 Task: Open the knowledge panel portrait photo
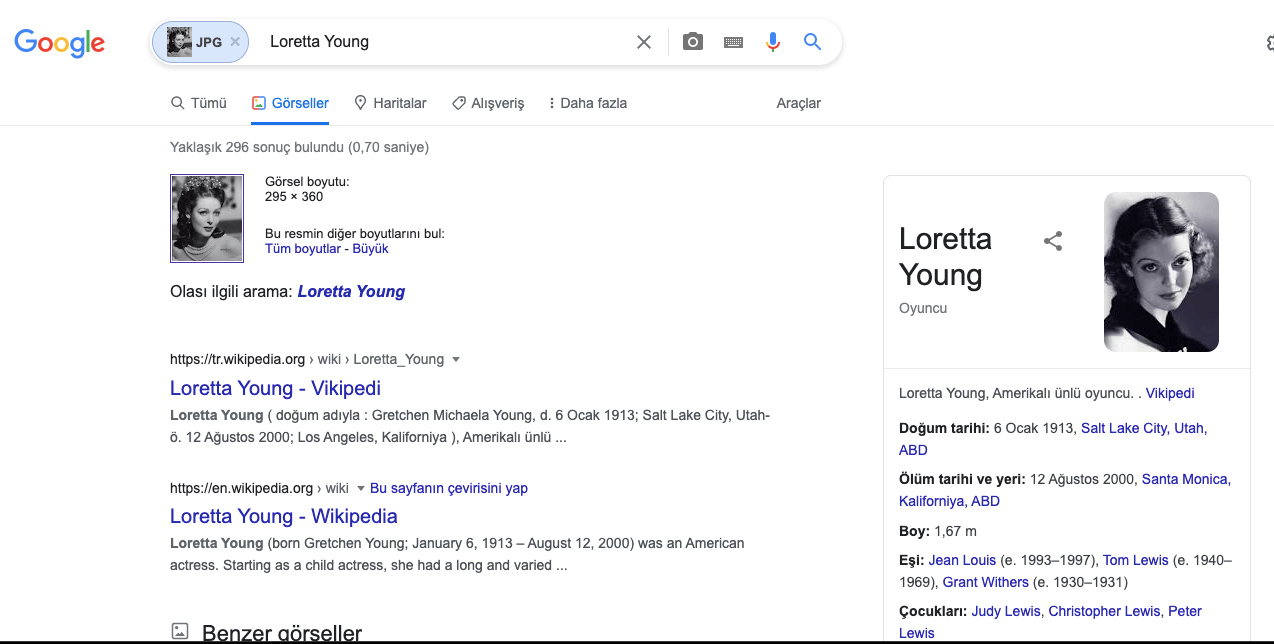click(x=1161, y=272)
